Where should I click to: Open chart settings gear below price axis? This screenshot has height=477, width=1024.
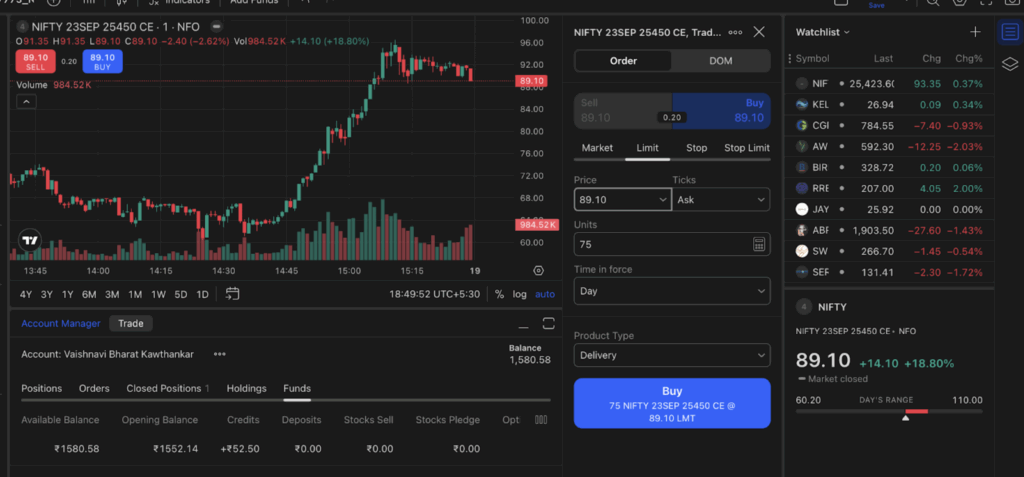(x=539, y=271)
